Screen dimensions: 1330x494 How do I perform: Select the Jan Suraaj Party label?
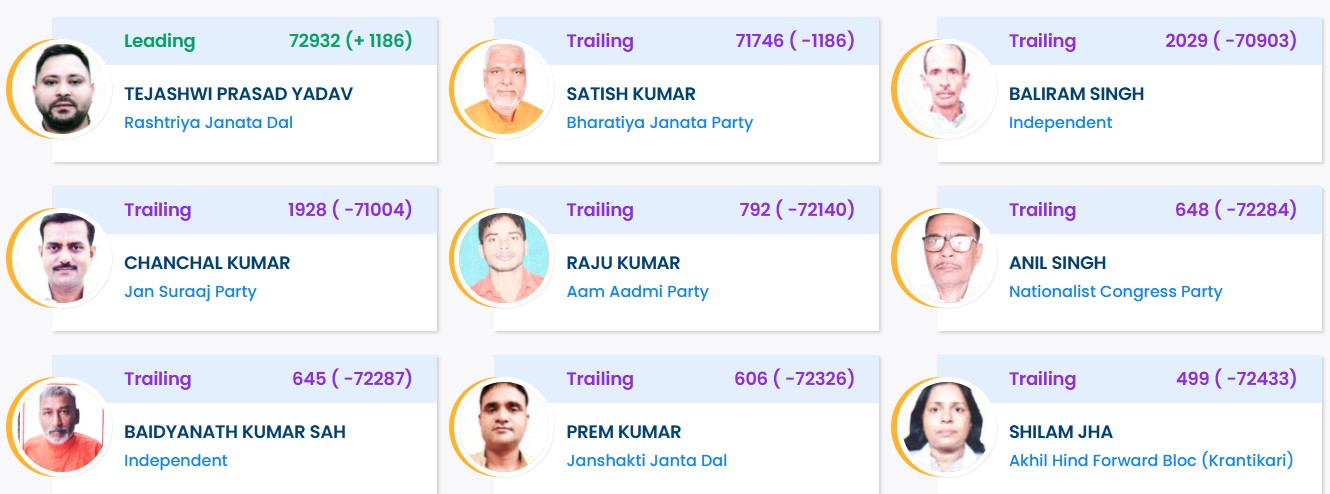click(190, 292)
